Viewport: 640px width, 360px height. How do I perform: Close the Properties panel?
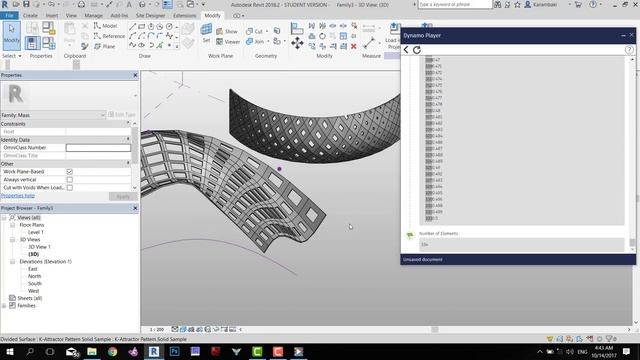pos(135,76)
